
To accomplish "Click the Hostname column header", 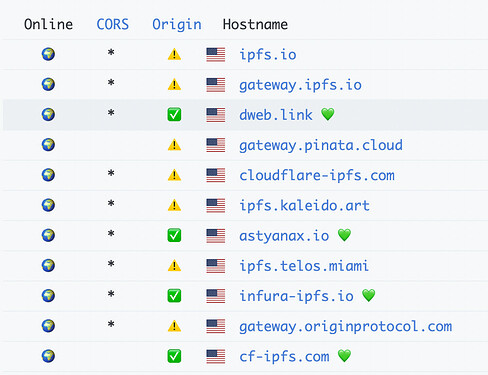I will click(255, 24).
